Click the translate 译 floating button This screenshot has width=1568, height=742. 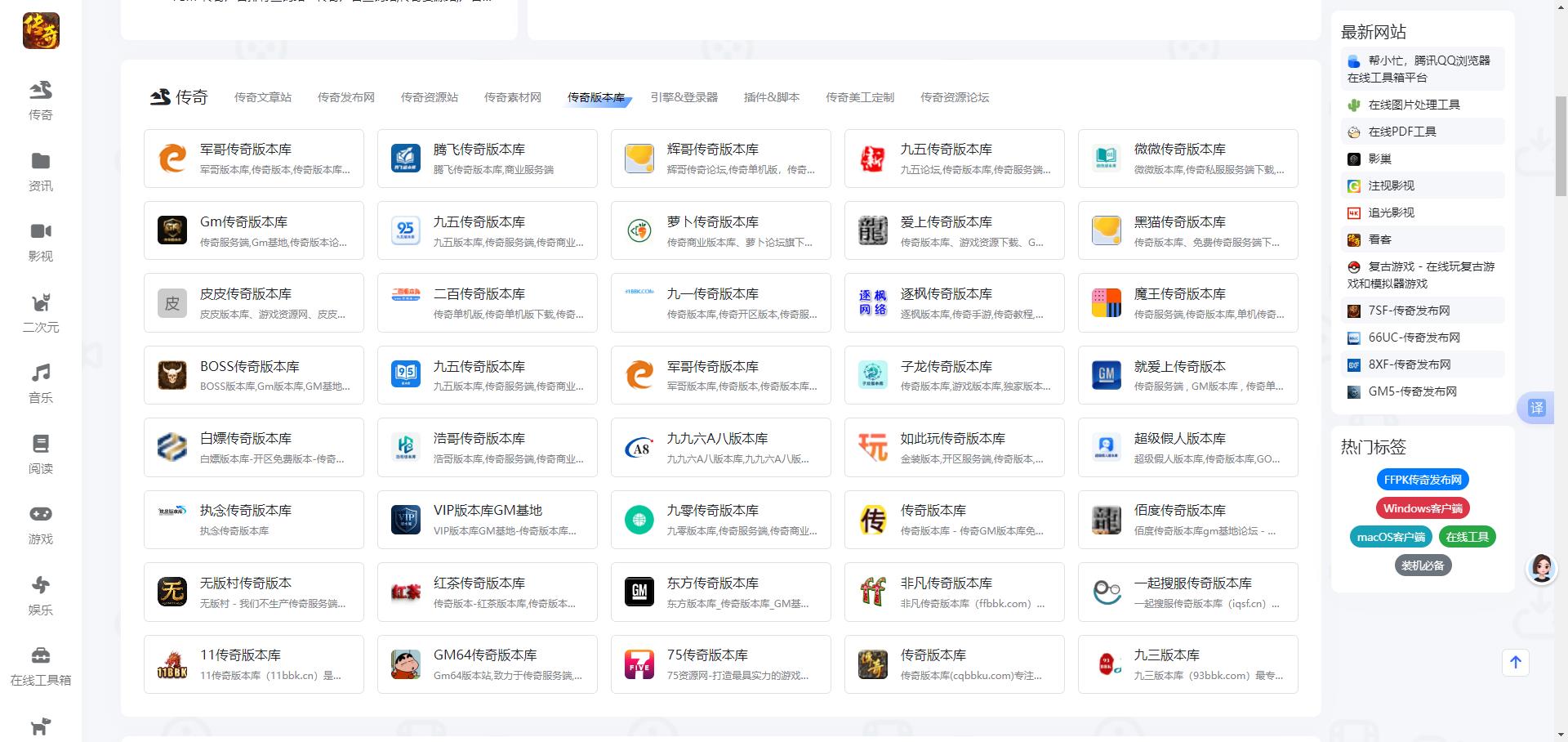[1537, 408]
